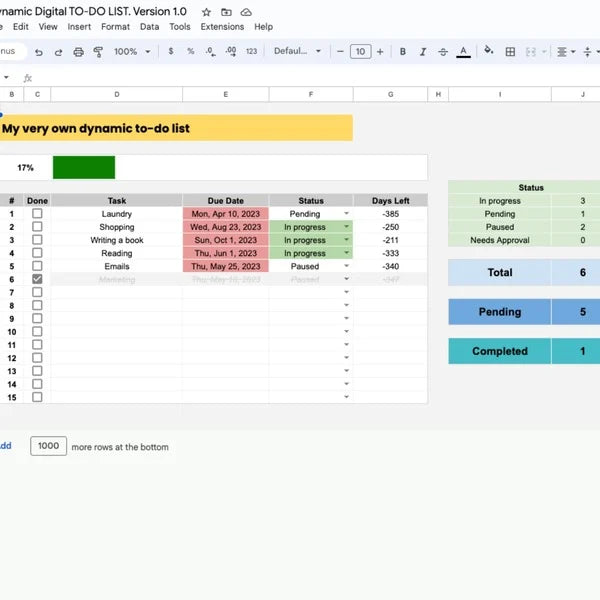The height and width of the screenshot is (600, 600).
Task: Format selection as currency
Action: (171, 51)
